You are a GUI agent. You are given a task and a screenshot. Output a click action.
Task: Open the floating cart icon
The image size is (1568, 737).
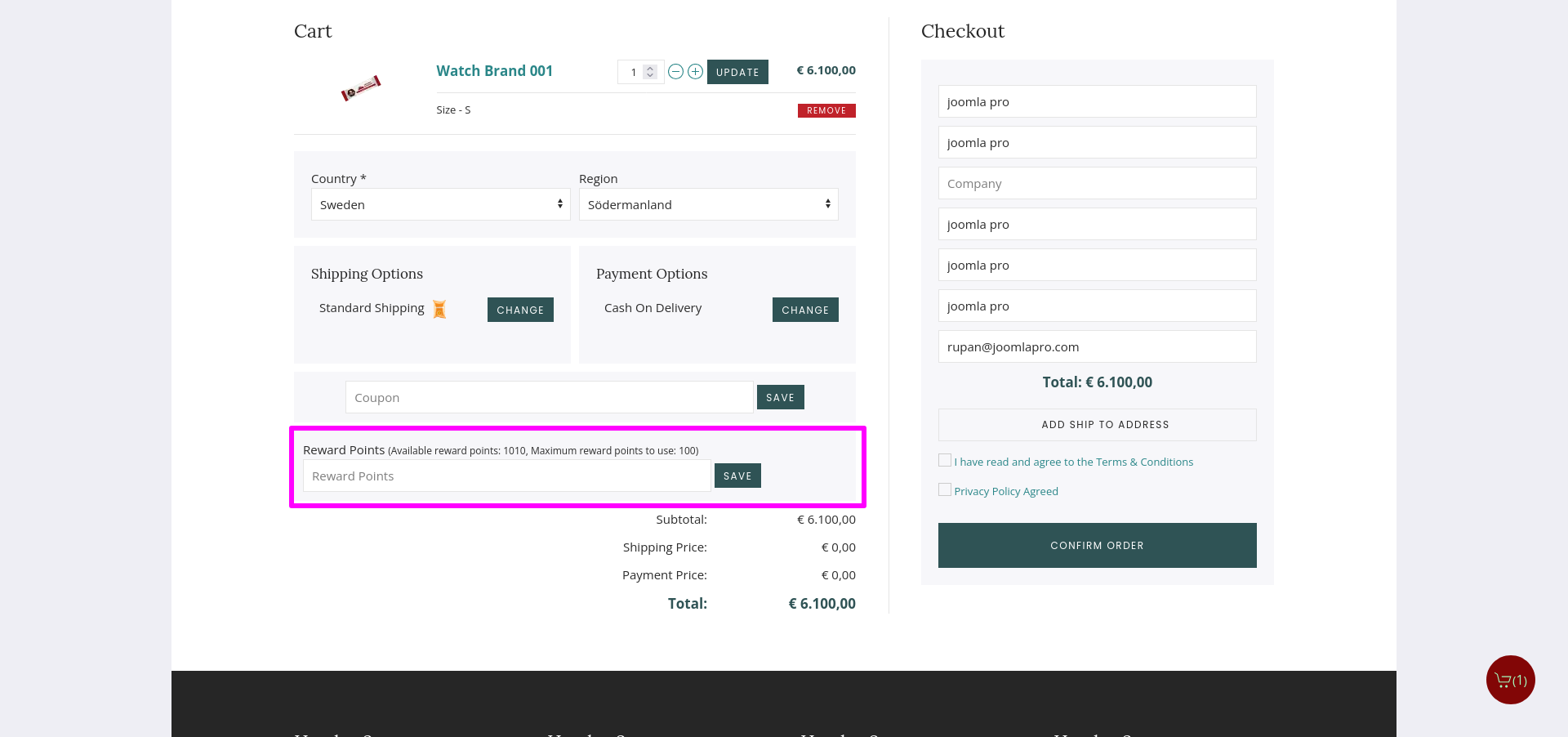1510,680
